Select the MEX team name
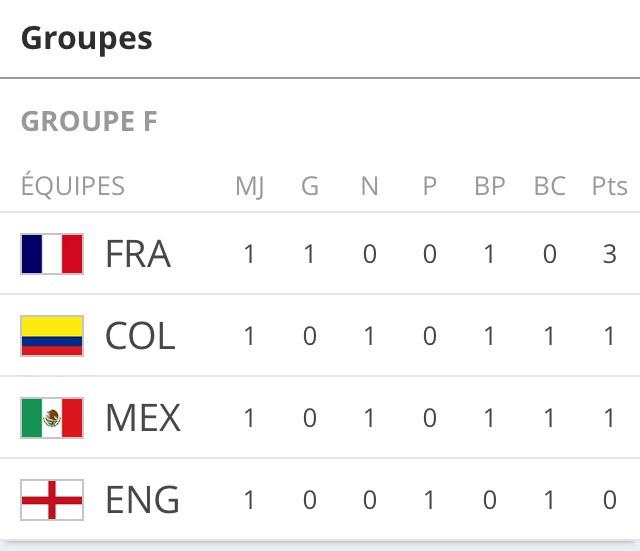The image size is (640, 551). [x=143, y=418]
